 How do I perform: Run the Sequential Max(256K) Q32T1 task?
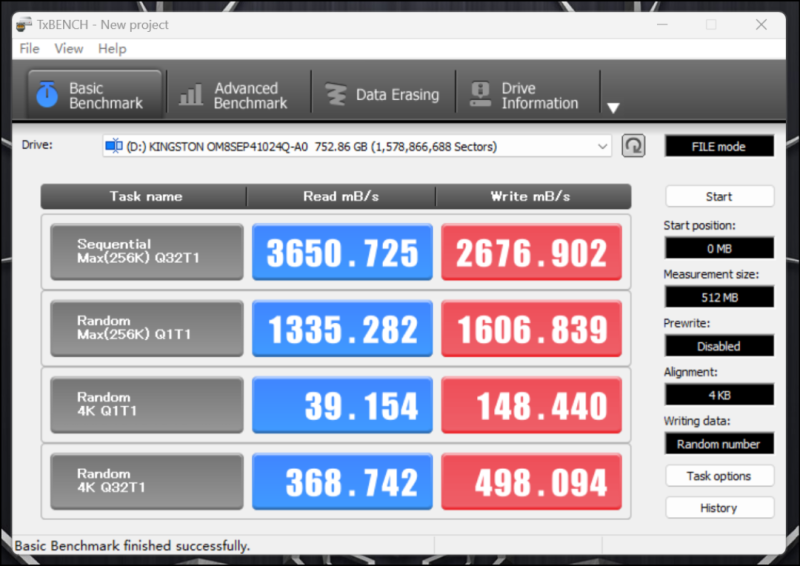[x=147, y=252]
